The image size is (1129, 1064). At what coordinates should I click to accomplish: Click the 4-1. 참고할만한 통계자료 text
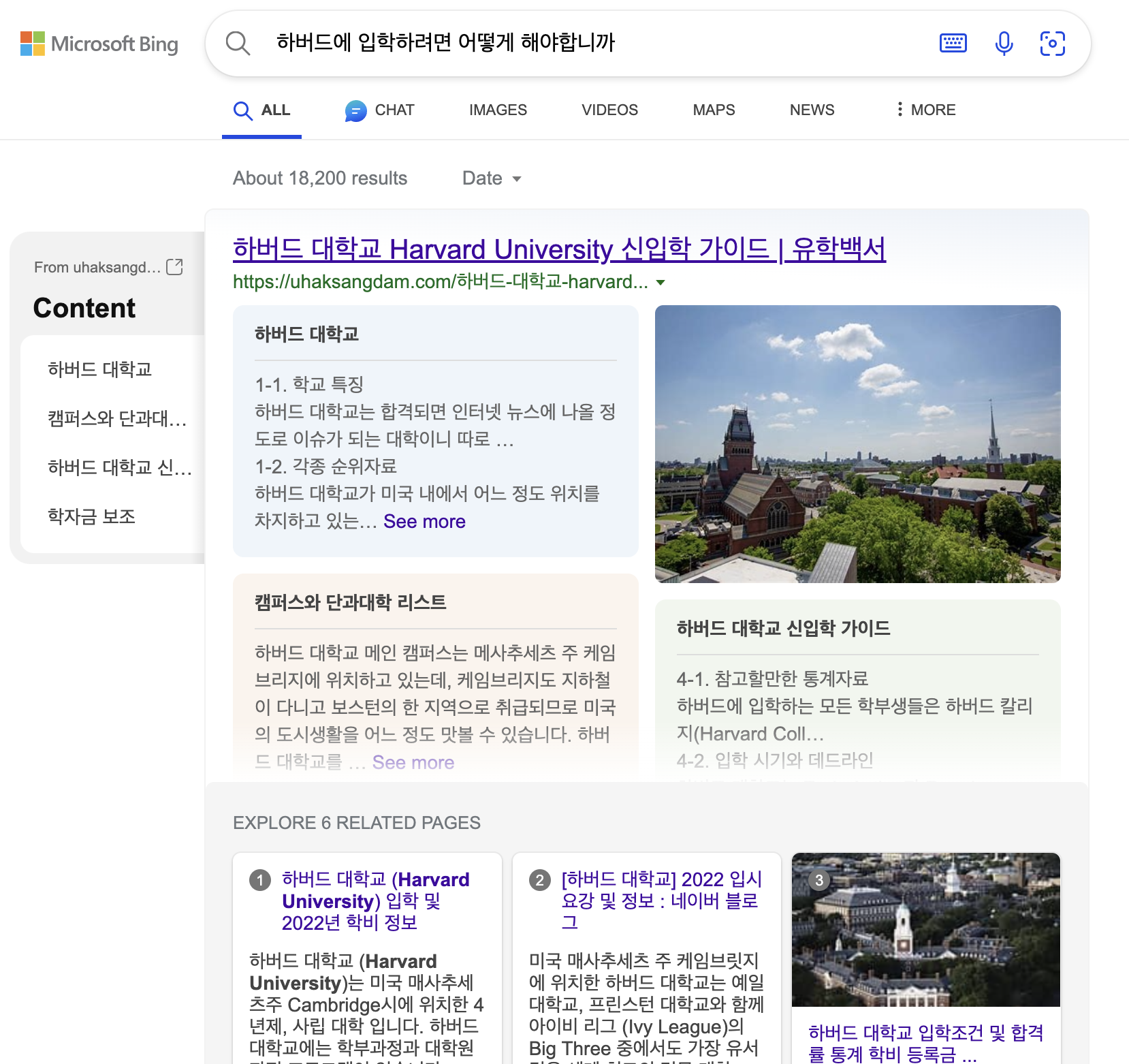[773, 679]
